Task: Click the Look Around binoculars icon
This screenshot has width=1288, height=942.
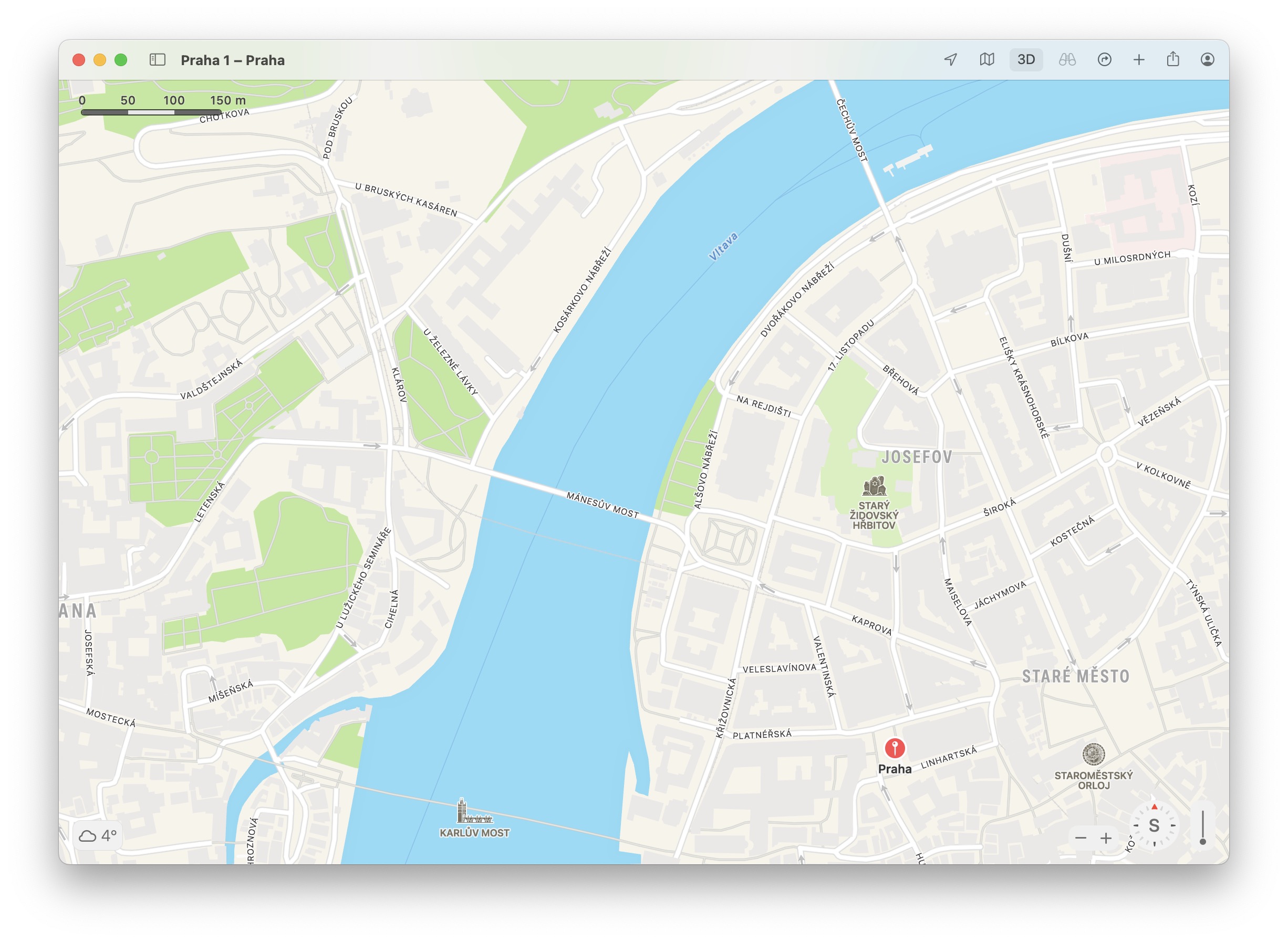Action: 1067,59
